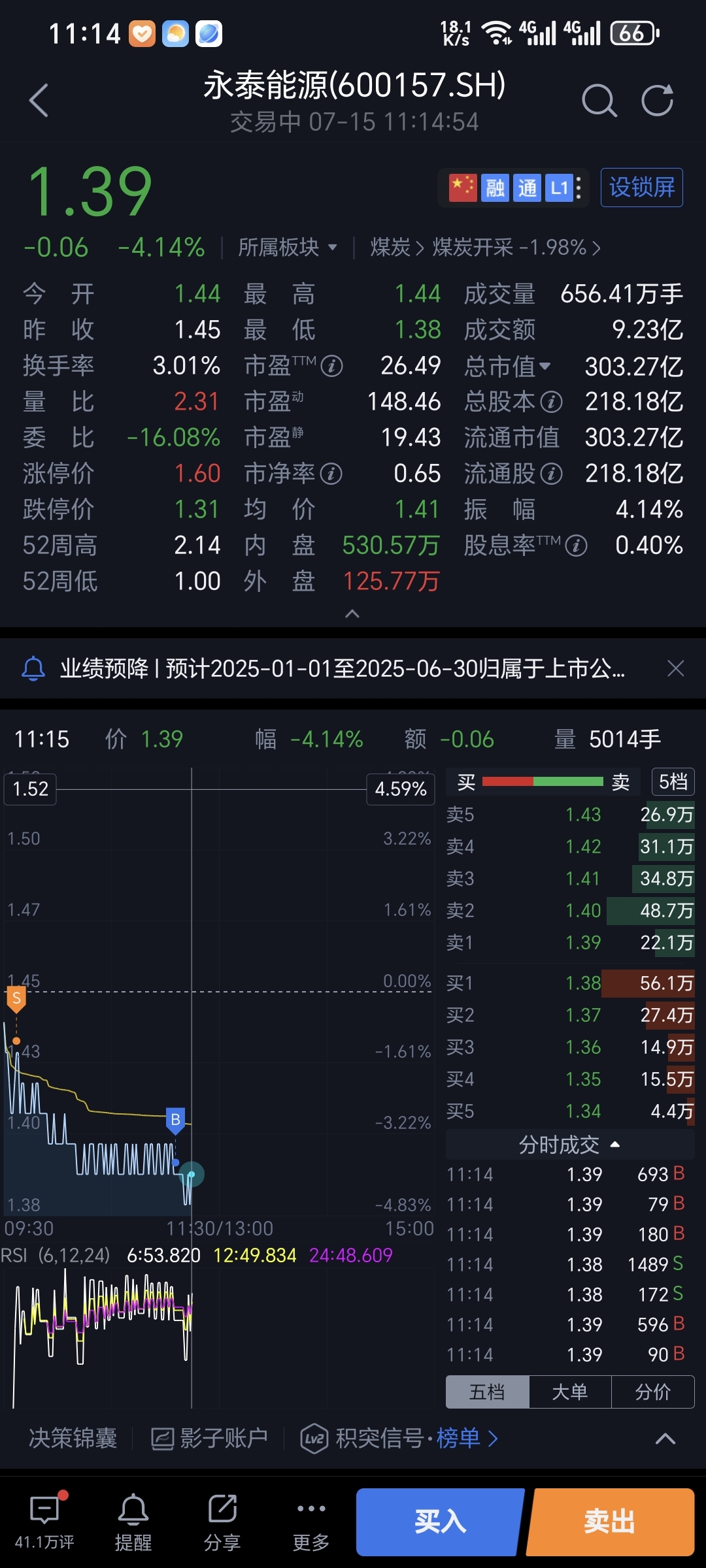Tap the orange app notification icon

coord(142,33)
